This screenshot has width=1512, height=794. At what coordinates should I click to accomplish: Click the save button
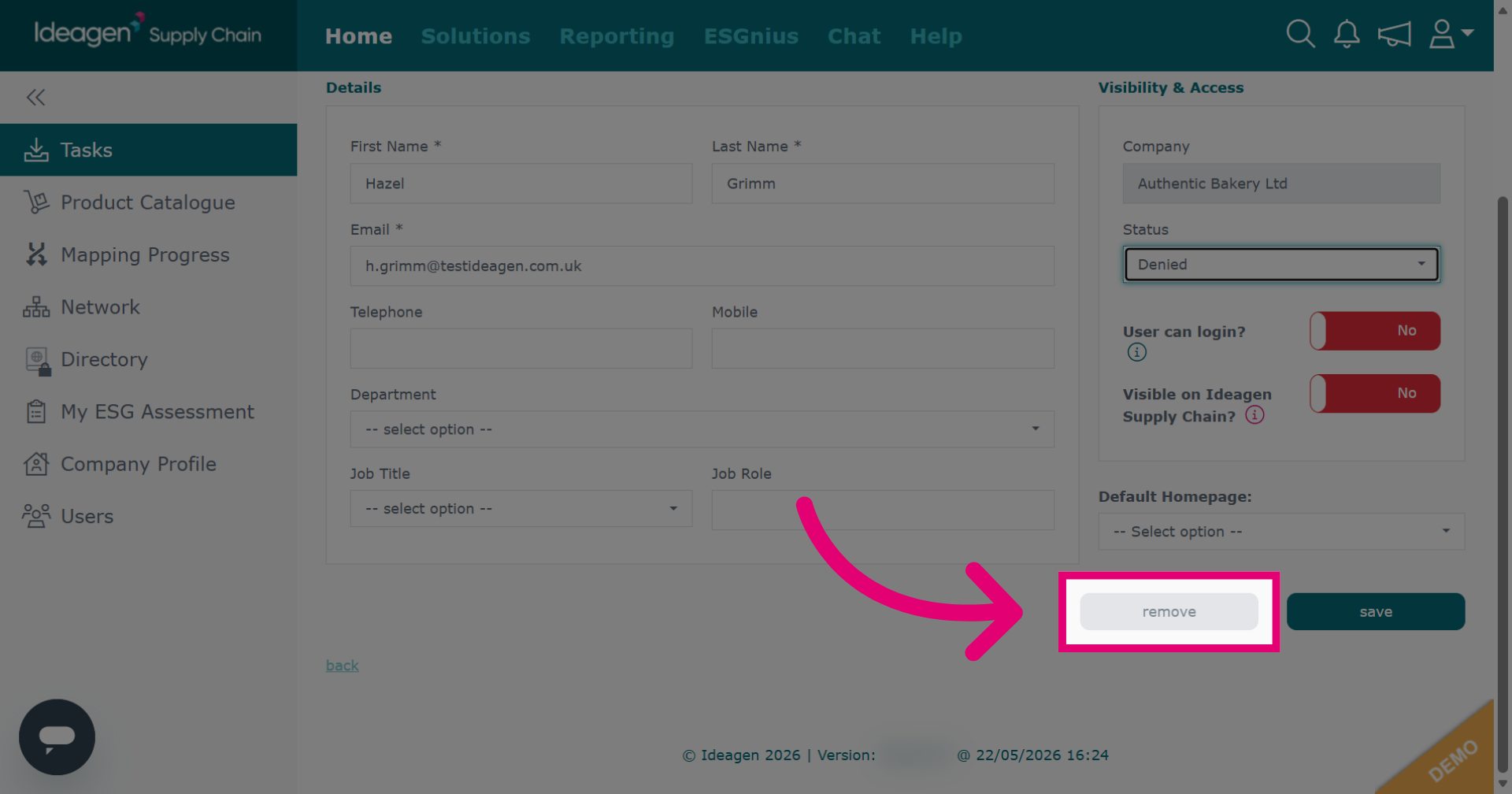[1376, 612]
